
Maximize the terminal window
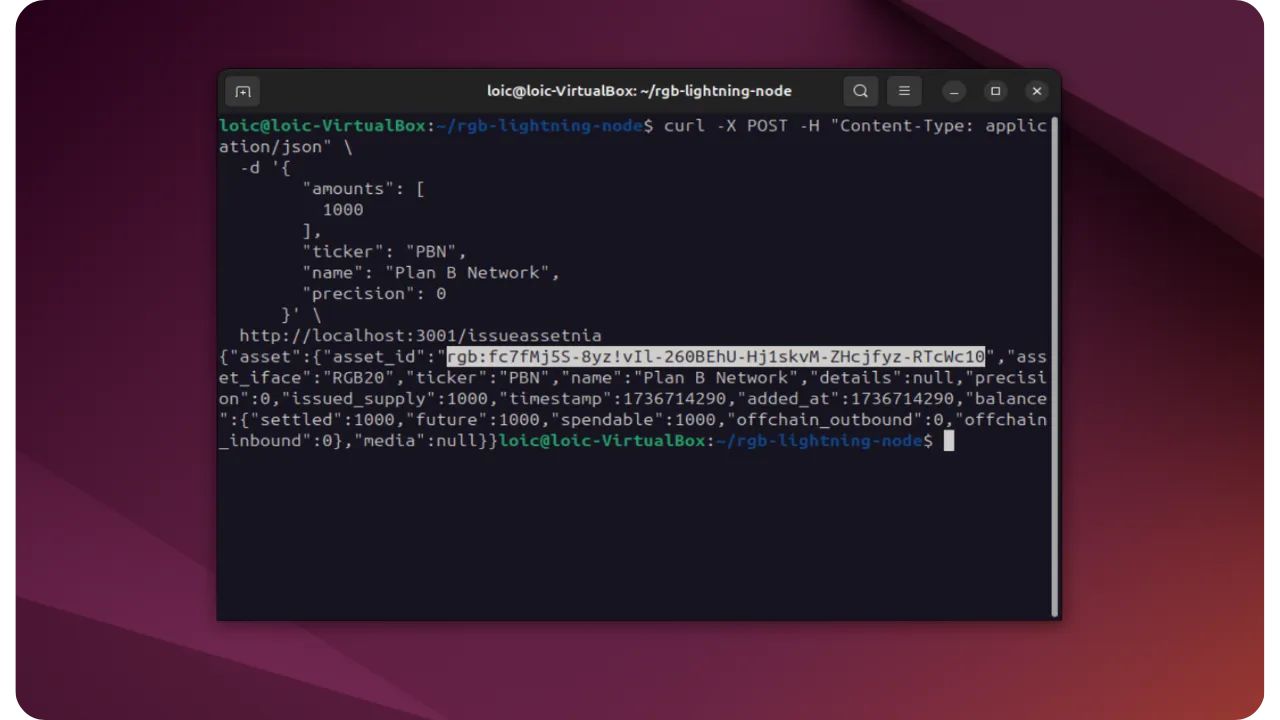[995, 91]
